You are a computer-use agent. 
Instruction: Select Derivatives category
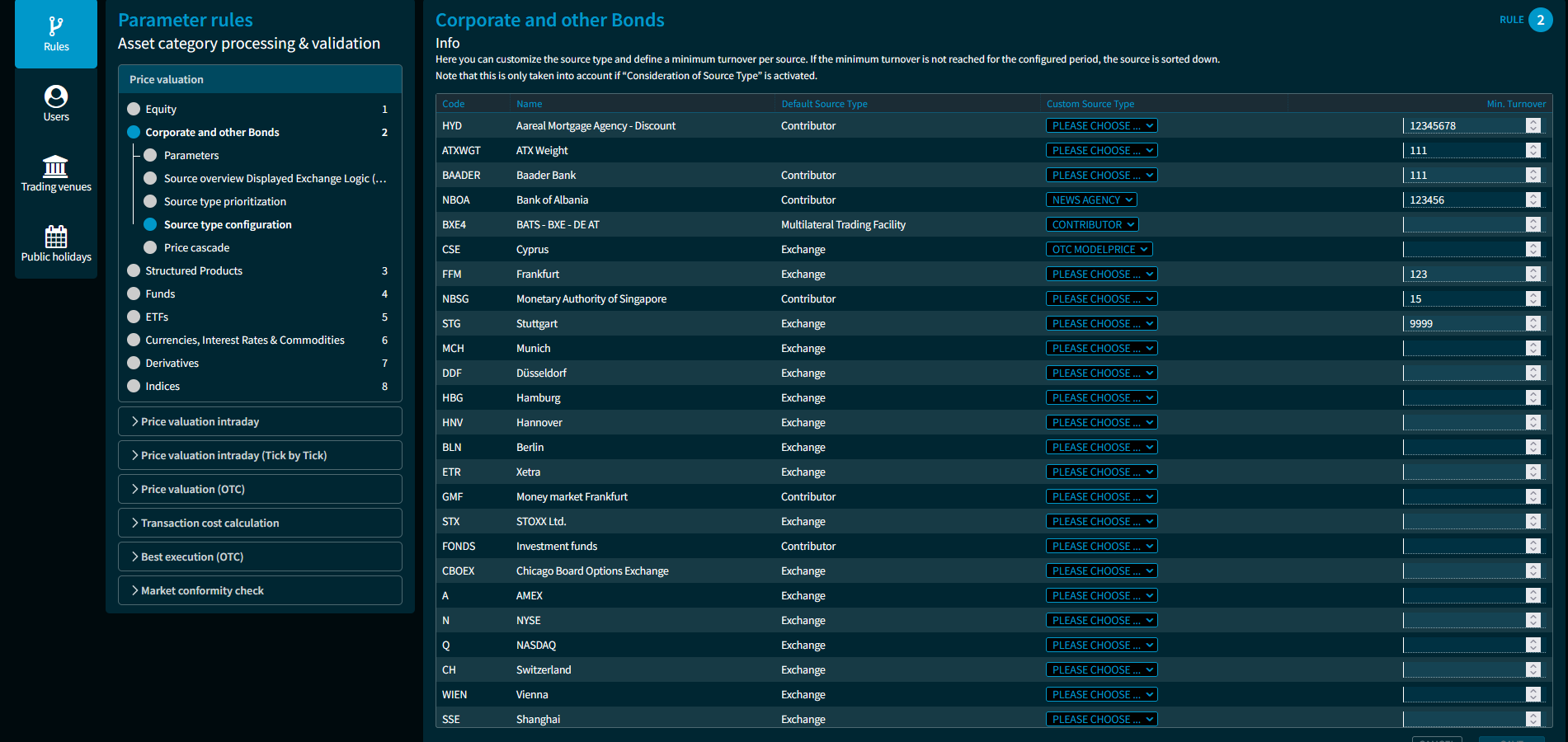[x=172, y=363]
